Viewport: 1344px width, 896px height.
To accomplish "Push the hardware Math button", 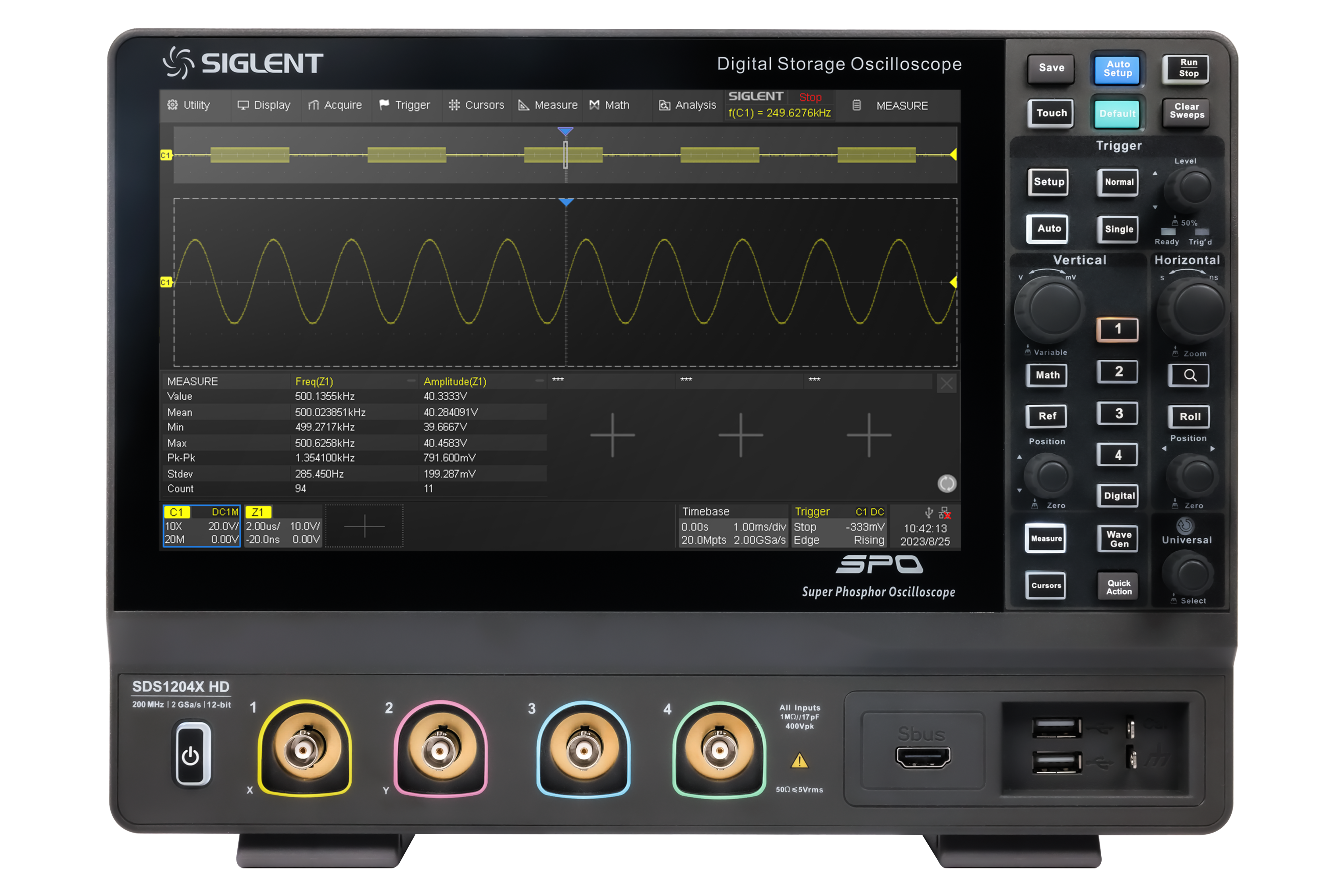I will point(1047,375).
